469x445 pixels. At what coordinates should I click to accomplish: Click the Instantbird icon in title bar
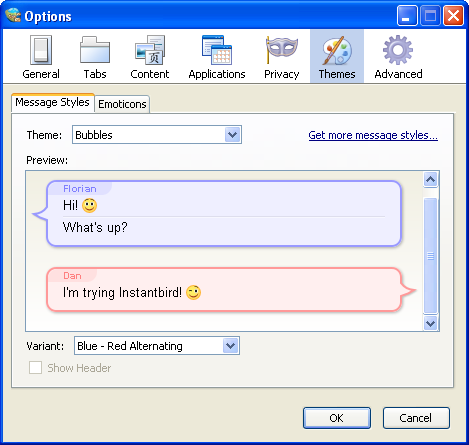tap(13, 15)
